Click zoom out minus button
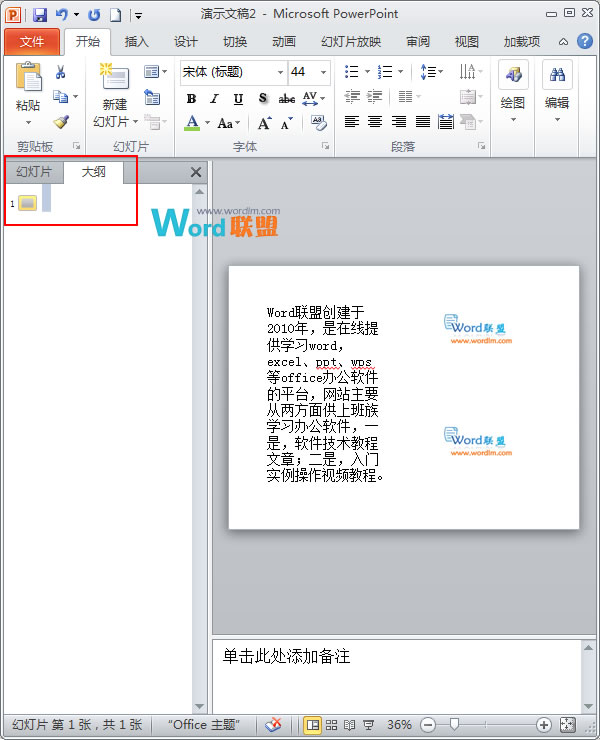Screen dimensions: 600x740 [x=428, y=724]
